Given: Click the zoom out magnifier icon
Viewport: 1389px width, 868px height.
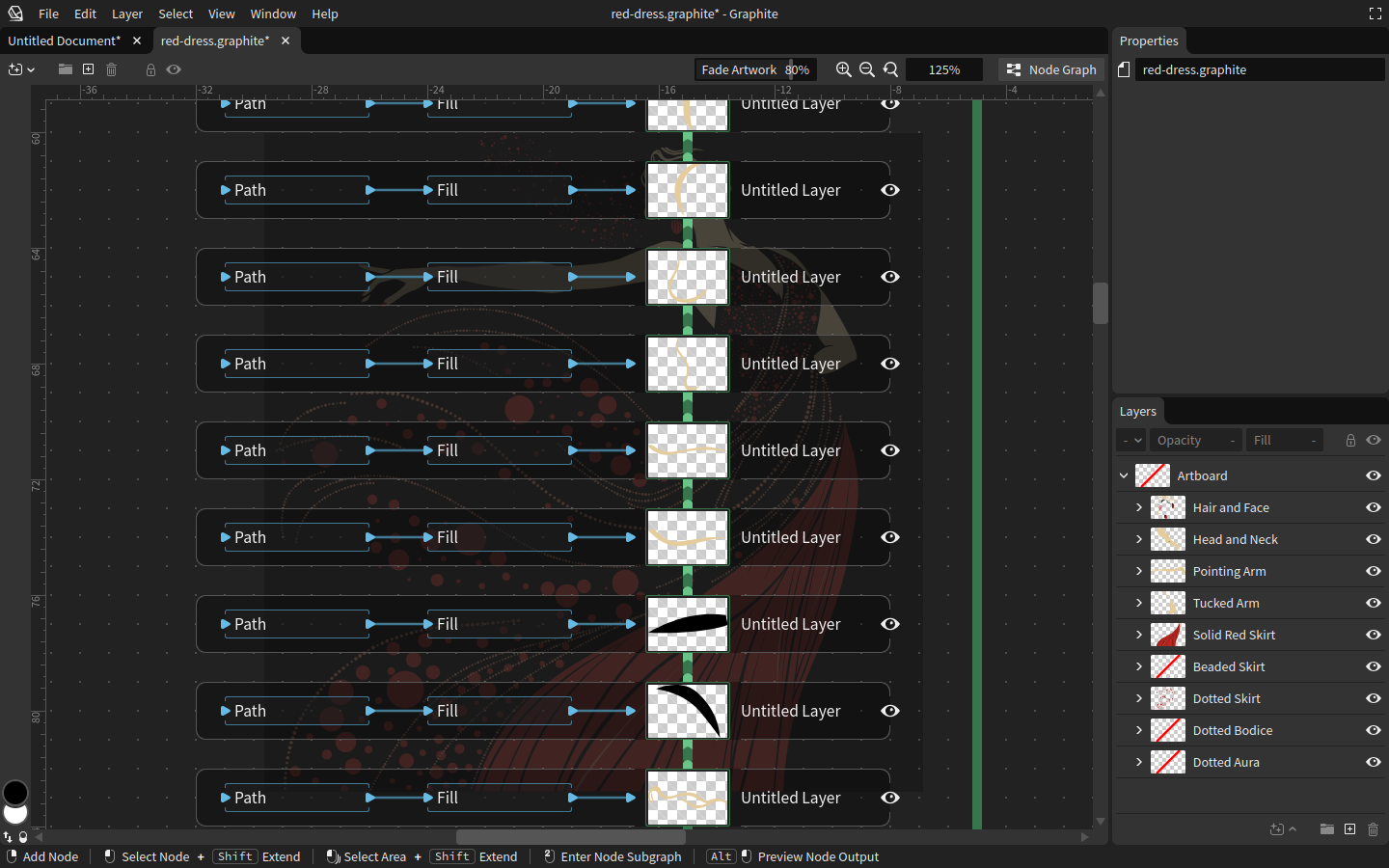Looking at the screenshot, I should point(867,69).
